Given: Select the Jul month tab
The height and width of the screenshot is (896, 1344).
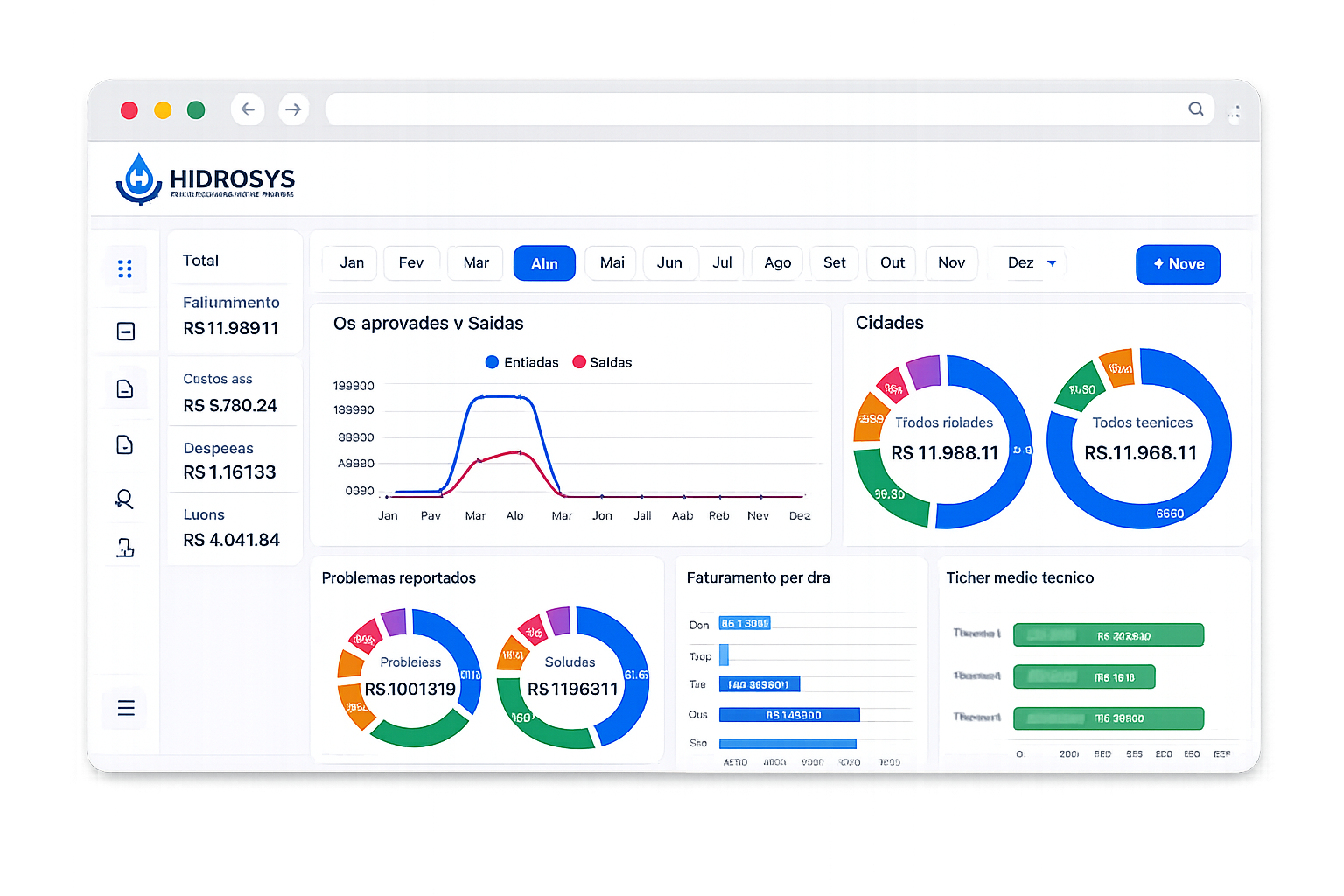Looking at the screenshot, I should 722,263.
